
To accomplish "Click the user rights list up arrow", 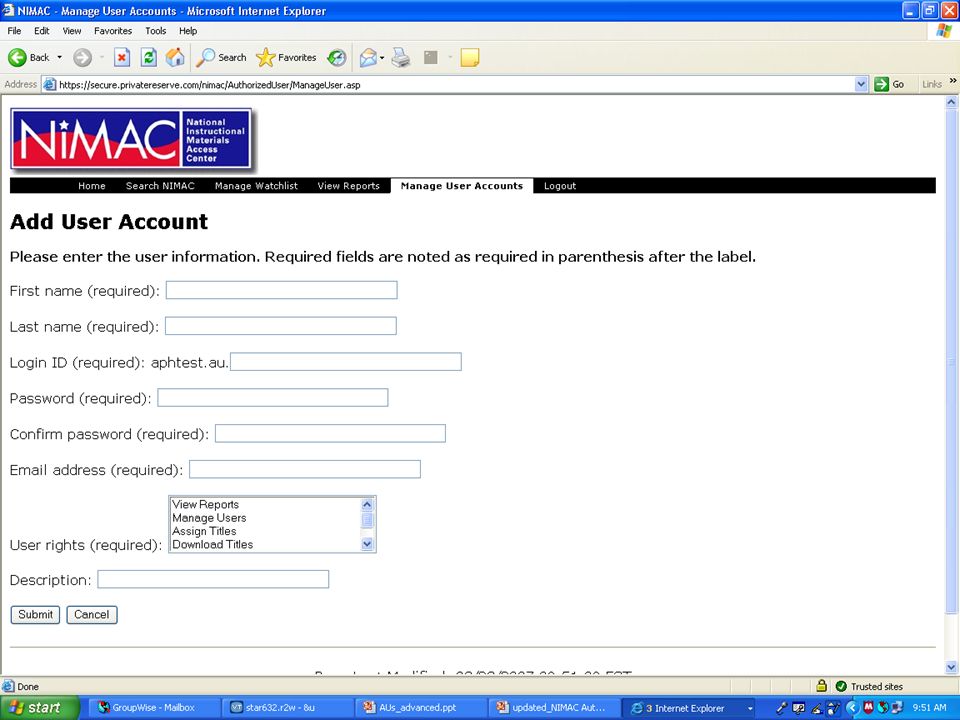I will 367,505.
